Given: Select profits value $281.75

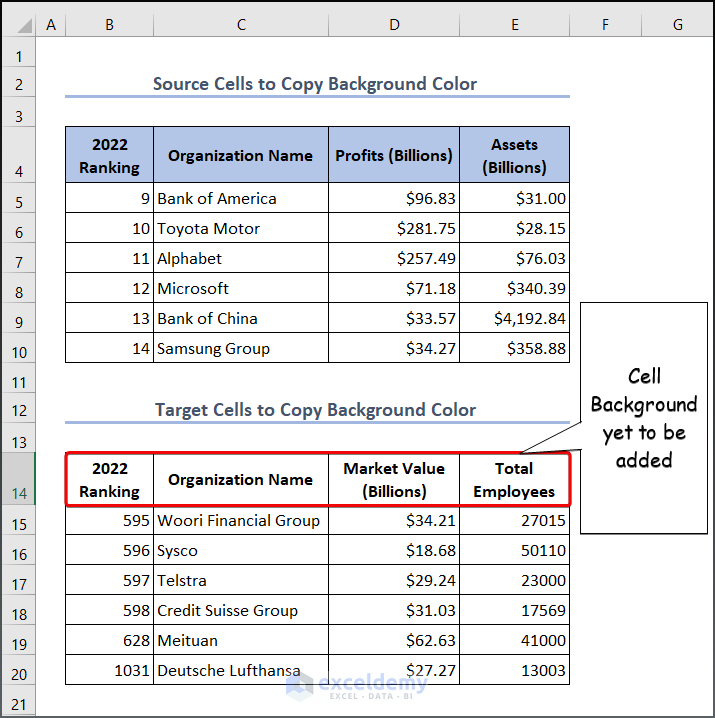Looking at the screenshot, I should [394, 228].
